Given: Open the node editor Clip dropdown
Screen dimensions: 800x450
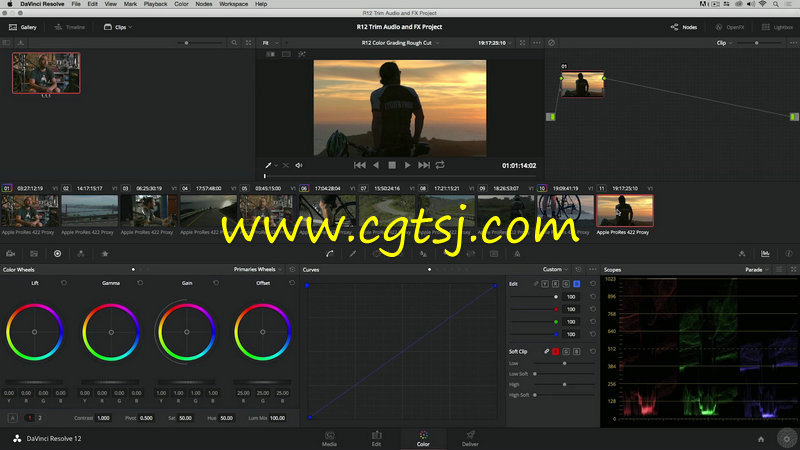Looking at the screenshot, I should [x=724, y=43].
